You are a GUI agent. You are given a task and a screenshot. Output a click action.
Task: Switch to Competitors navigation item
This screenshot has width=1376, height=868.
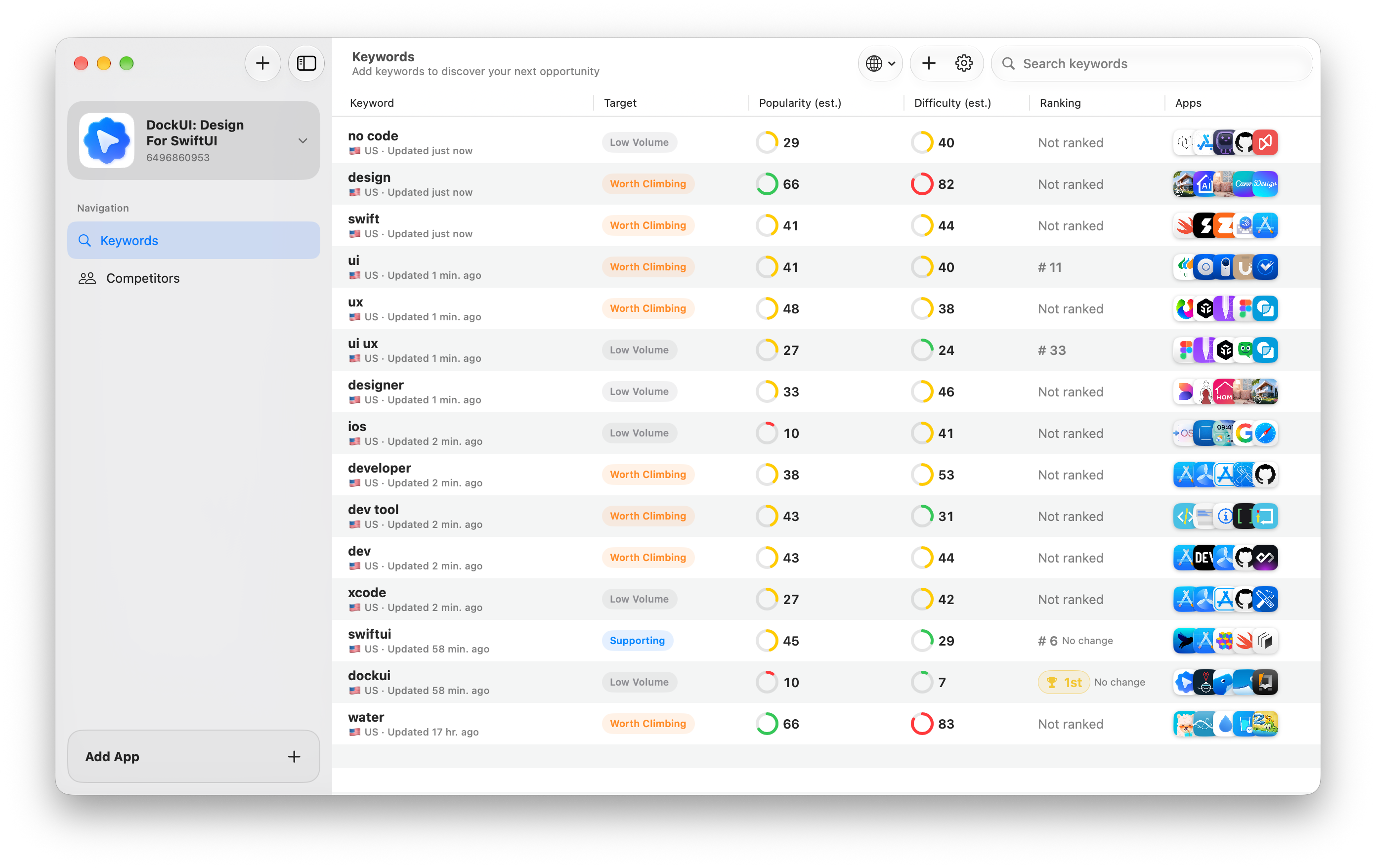194,278
